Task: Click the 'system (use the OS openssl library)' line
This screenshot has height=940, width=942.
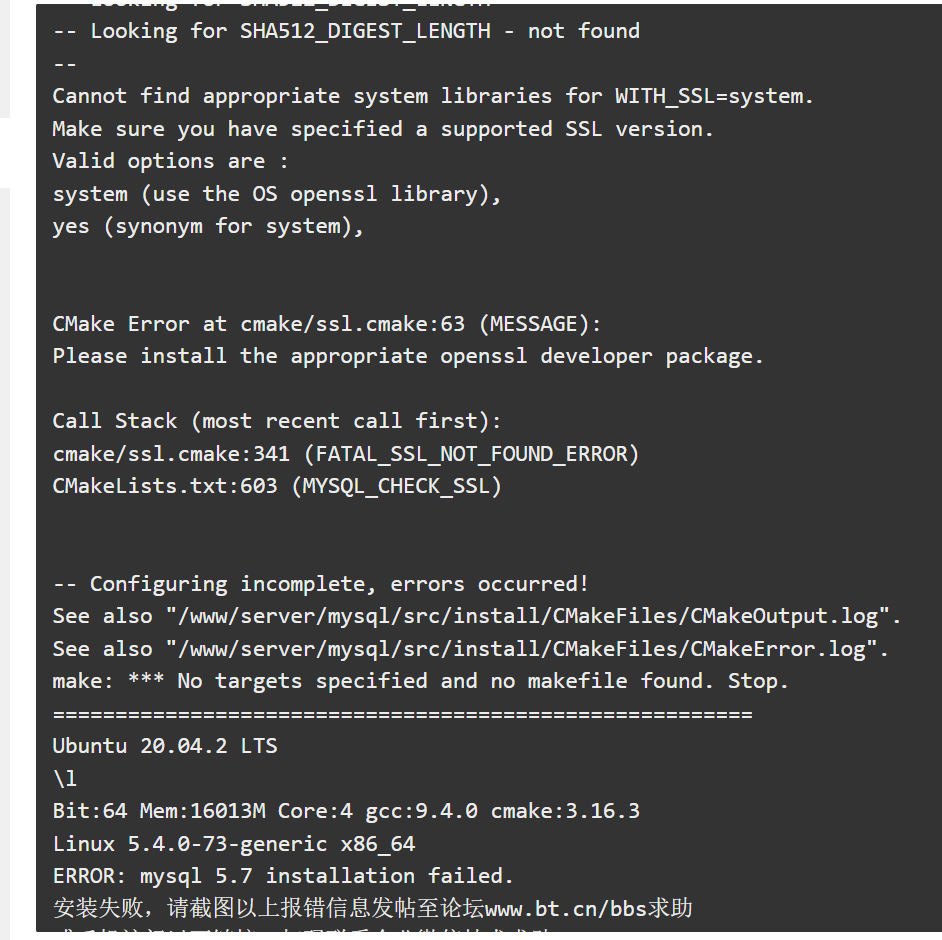Action: (276, 194)
